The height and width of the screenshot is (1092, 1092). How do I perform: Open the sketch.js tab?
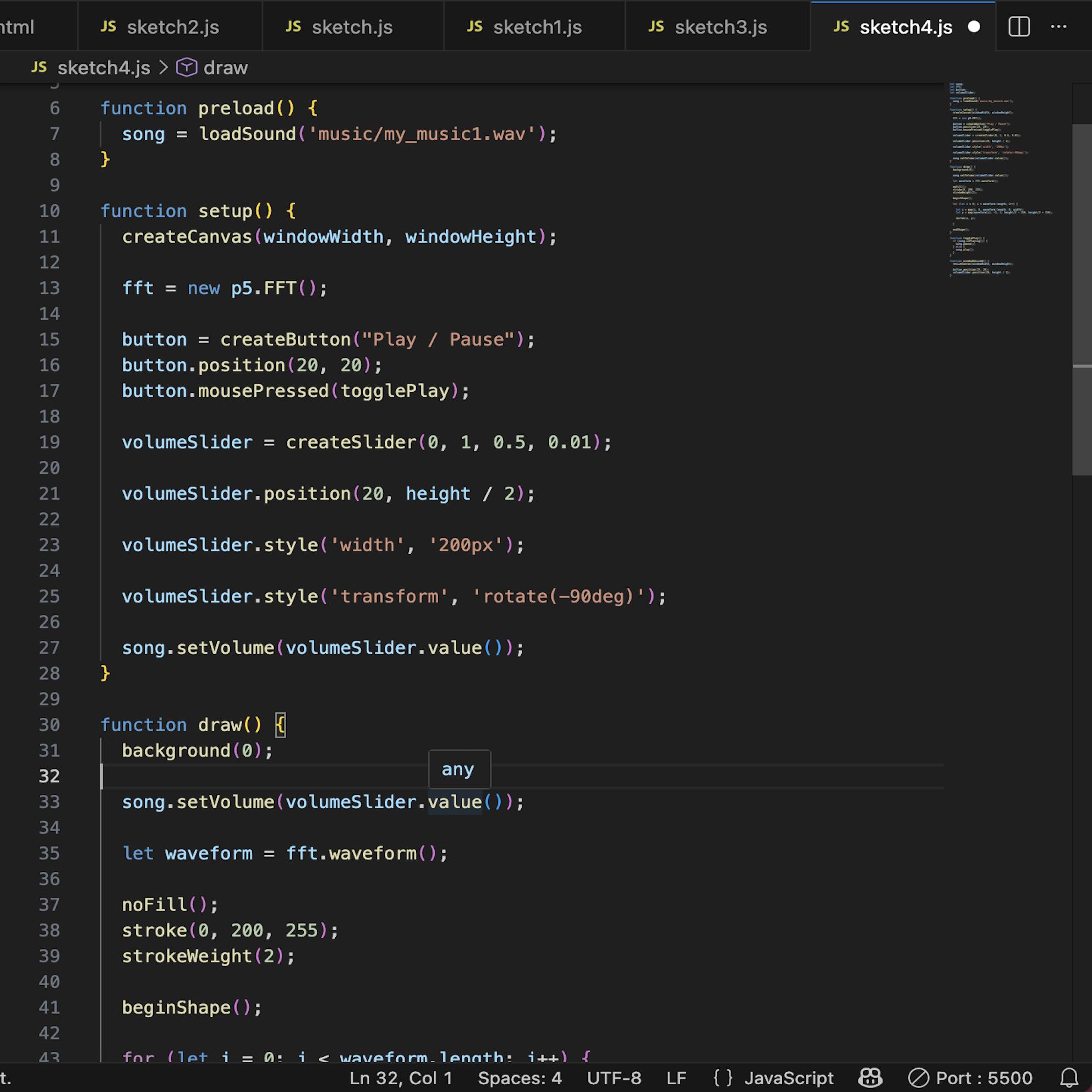pyautogui.click(x=353, y=26)
